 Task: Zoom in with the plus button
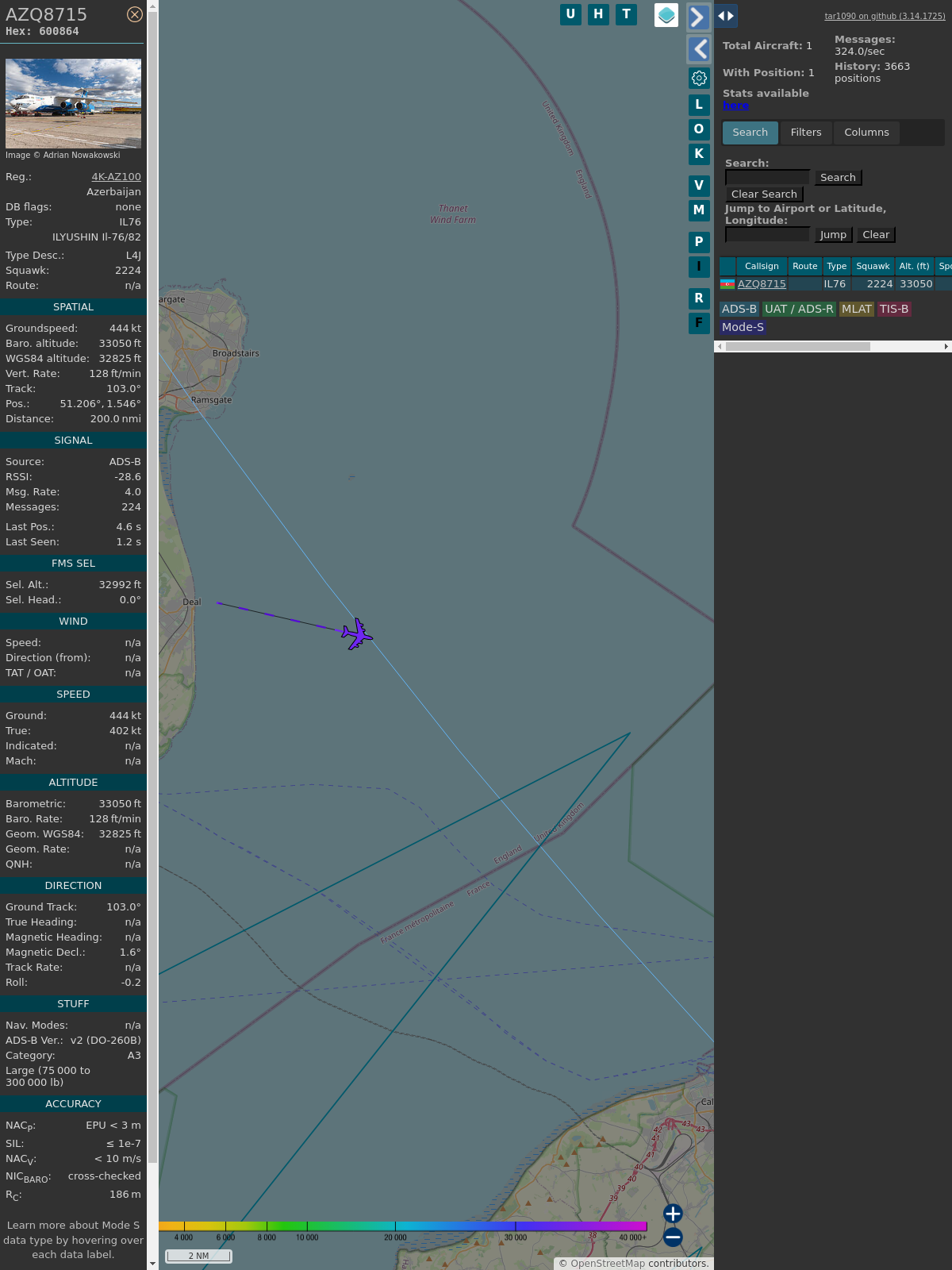click(x=673, y=1214)
